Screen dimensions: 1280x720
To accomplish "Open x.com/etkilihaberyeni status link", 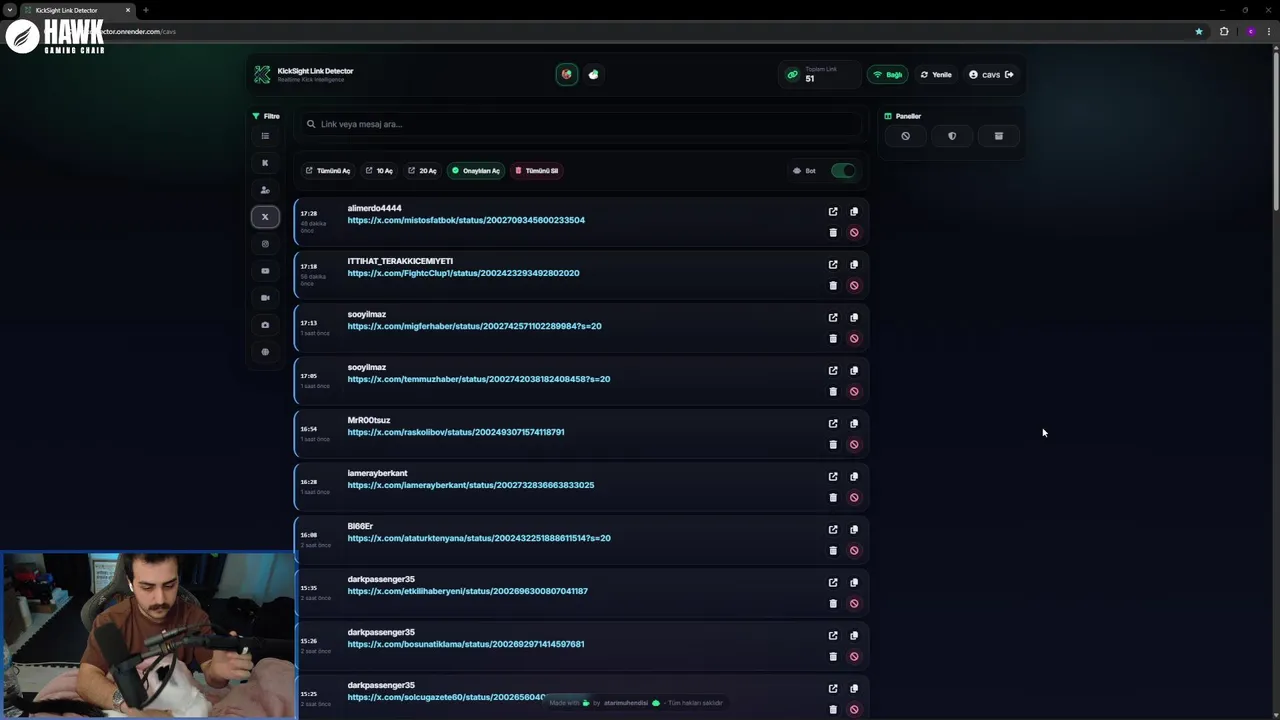I will (x=467, y=591).
